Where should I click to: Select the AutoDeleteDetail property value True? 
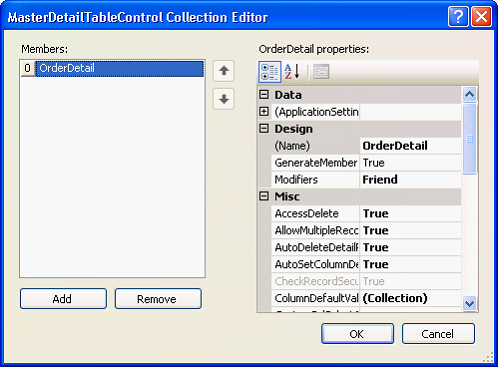coord(410,247)
